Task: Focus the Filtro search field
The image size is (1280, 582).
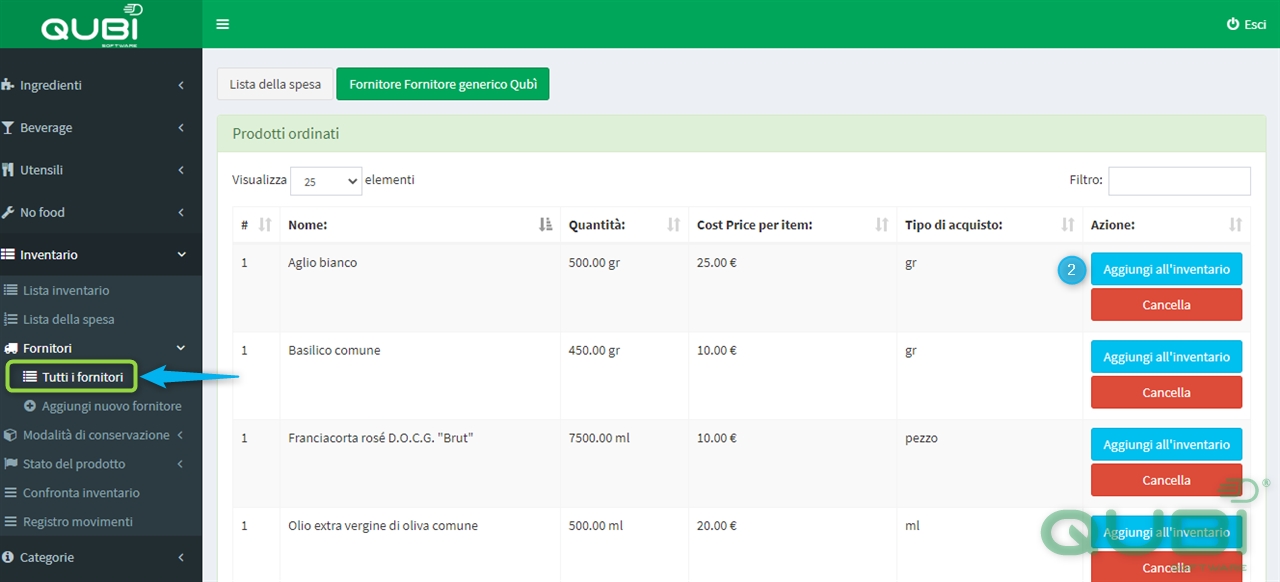Action: tap(1179, 180)
